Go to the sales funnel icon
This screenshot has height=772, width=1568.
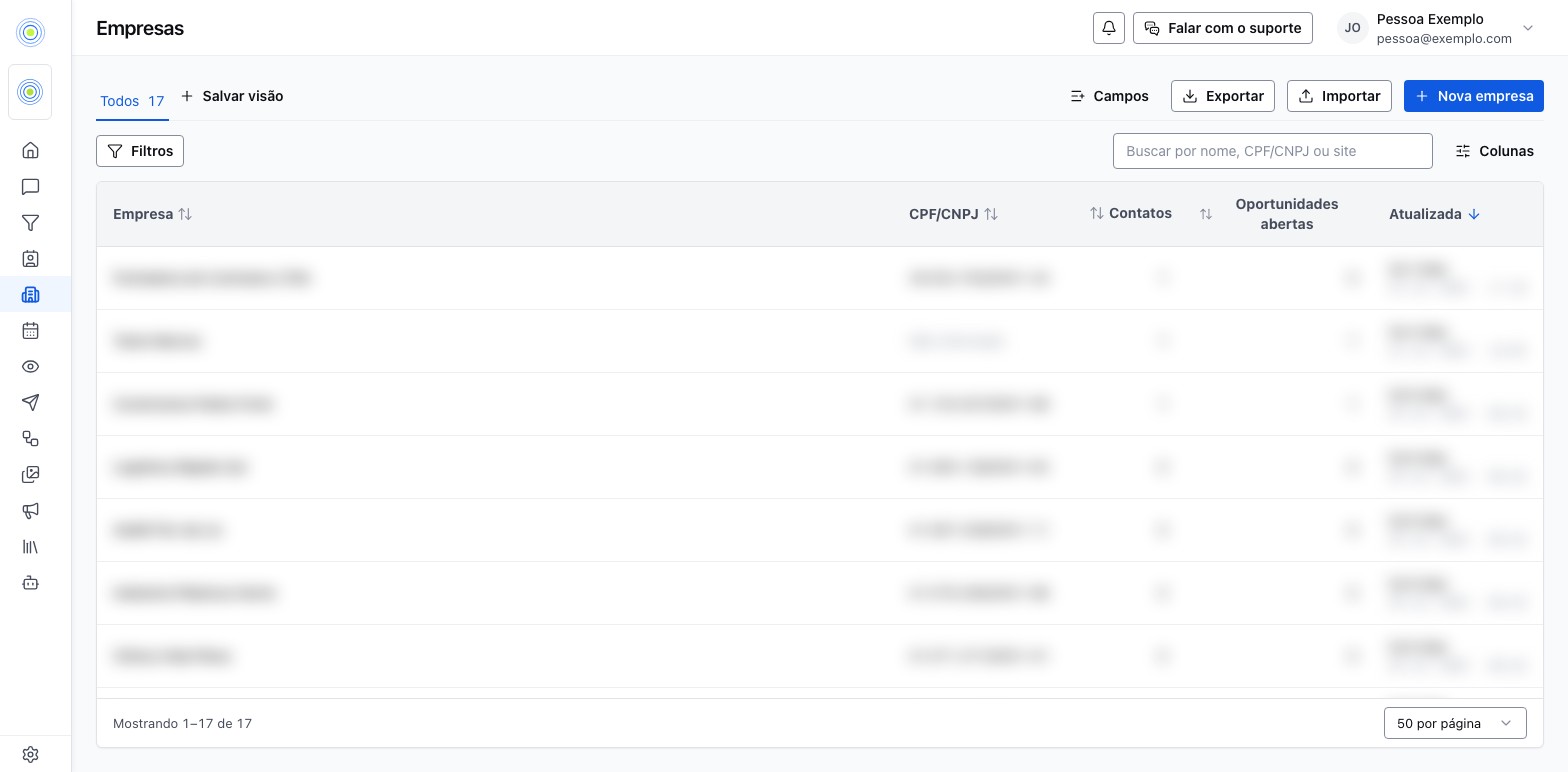31,222
